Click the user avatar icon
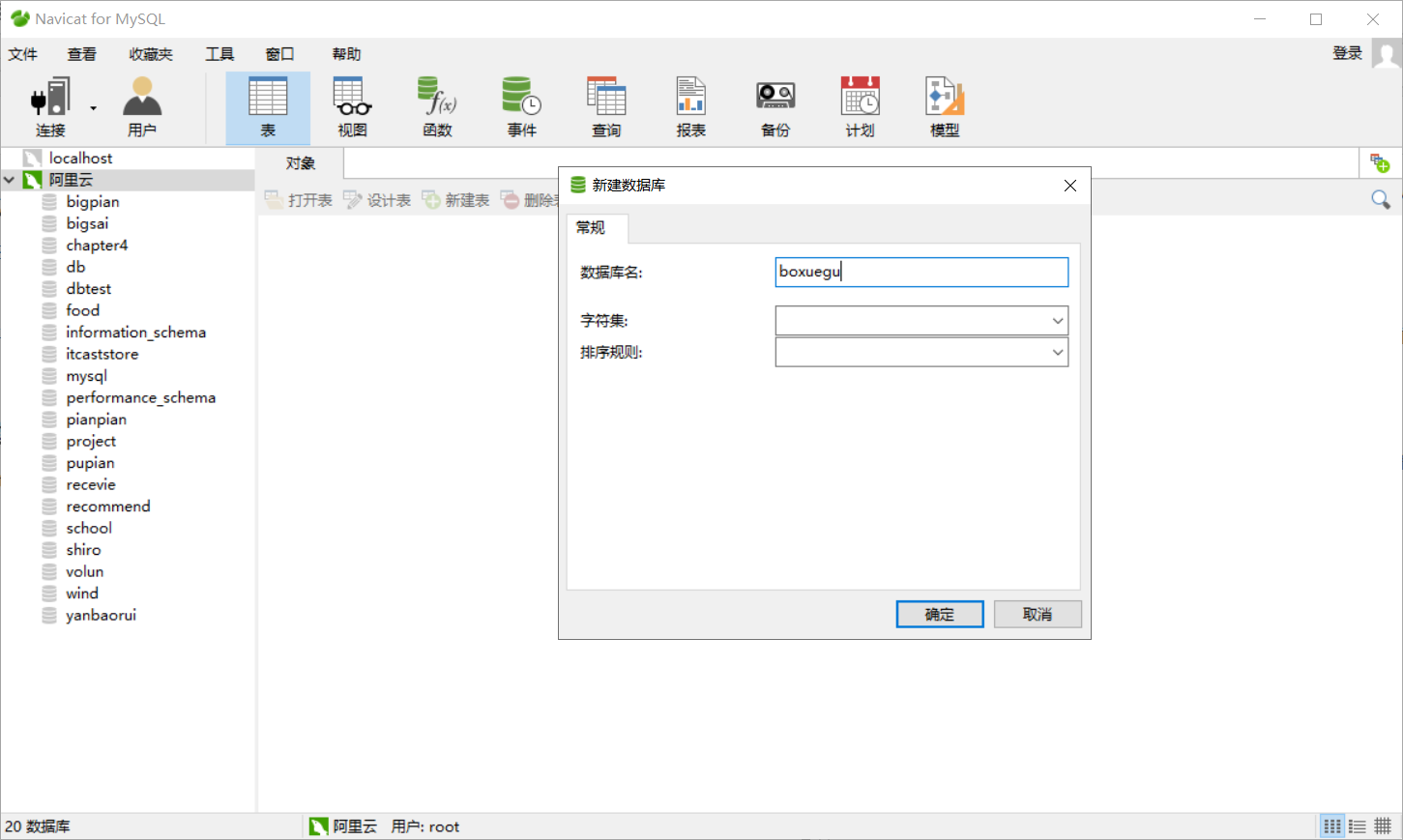 (x=1387, y=54)
